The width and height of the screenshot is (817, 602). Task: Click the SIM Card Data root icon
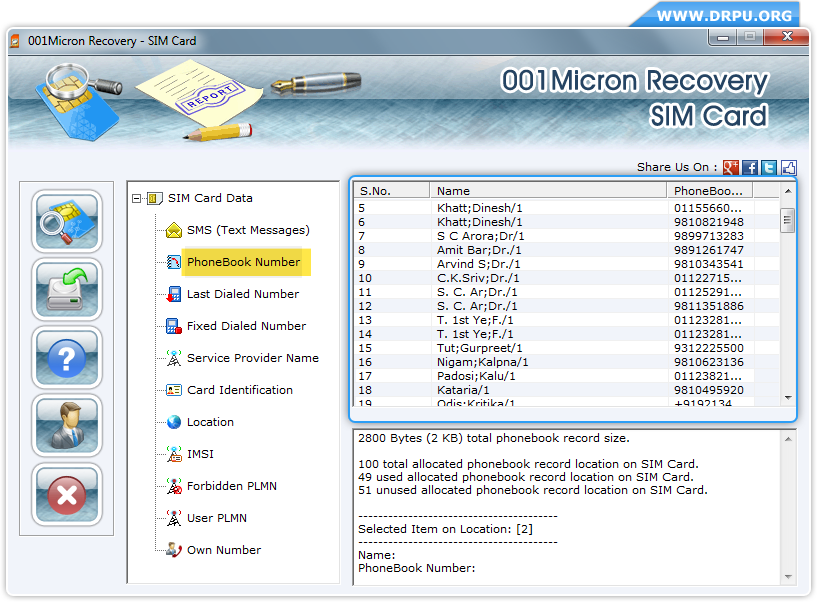[x=154, y=198]
